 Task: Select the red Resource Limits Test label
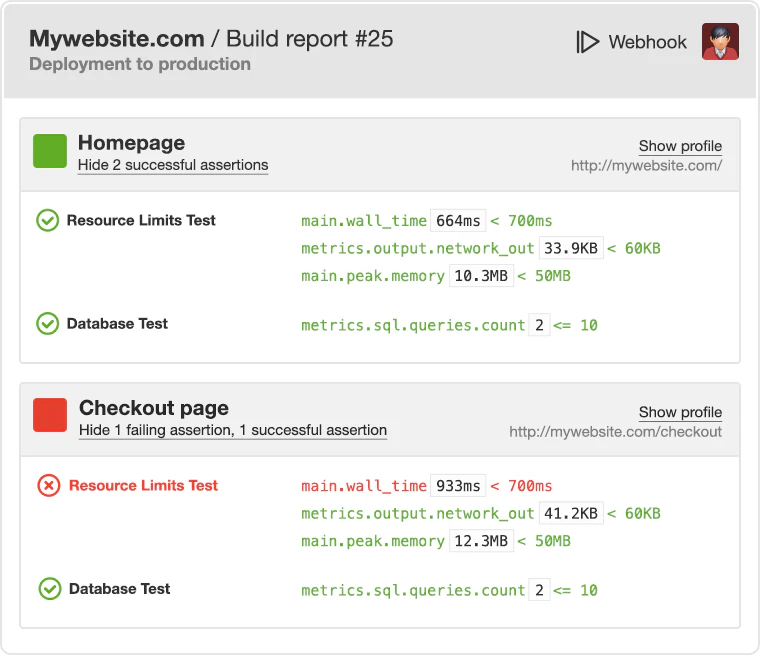[x=143, y=486]
